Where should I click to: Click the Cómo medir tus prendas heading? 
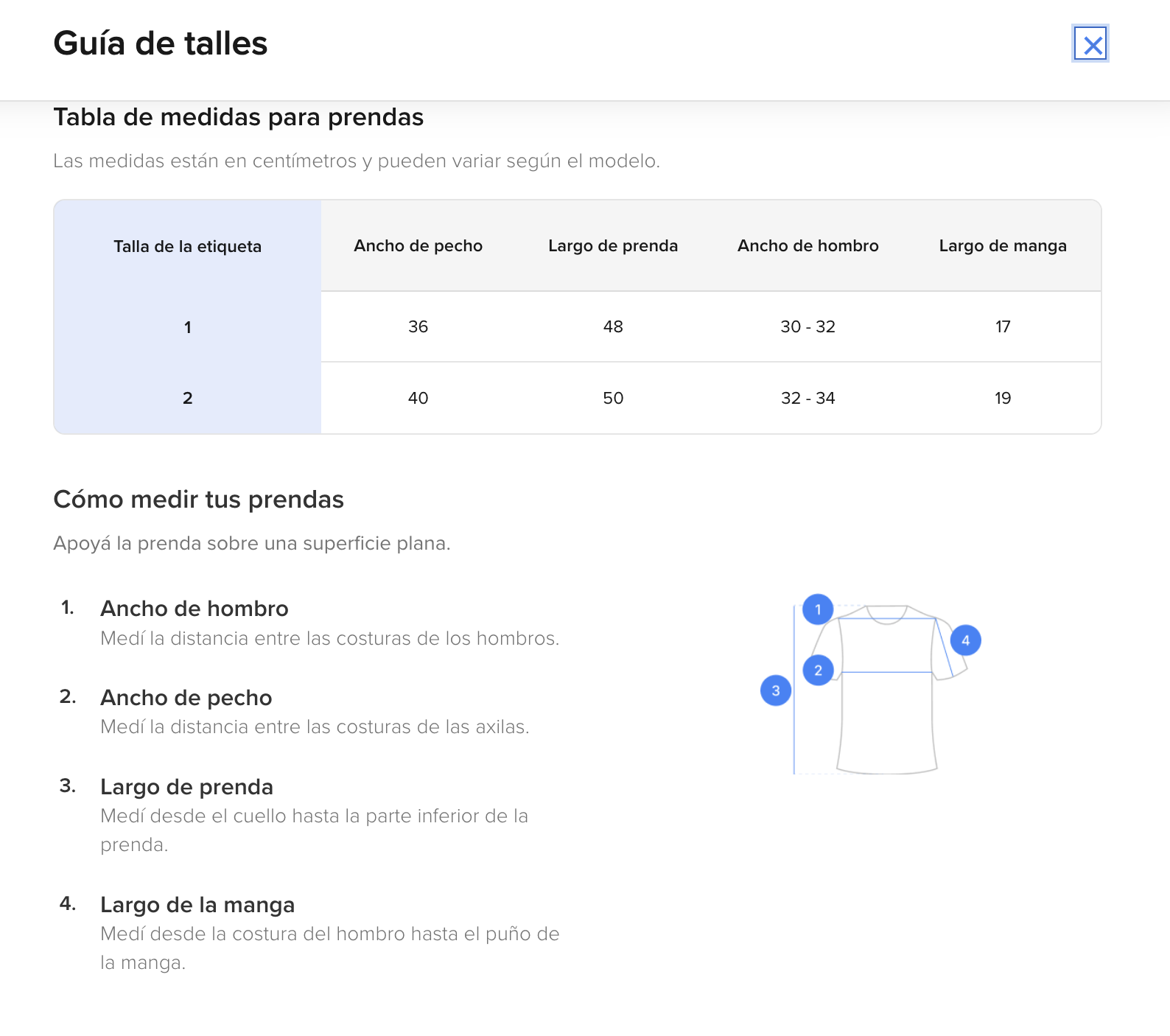pos(198,500)
